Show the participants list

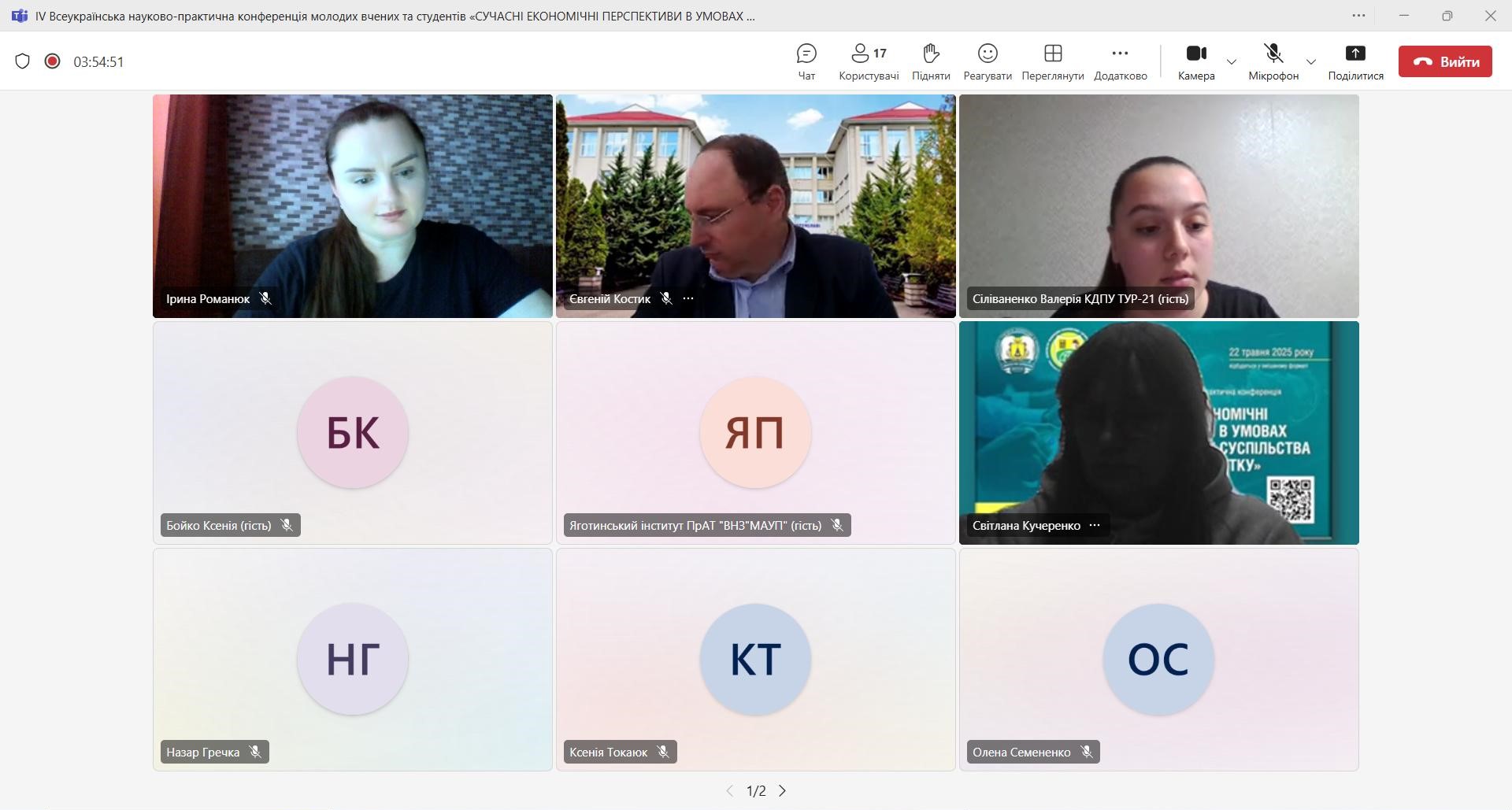[x=869, y=62]
